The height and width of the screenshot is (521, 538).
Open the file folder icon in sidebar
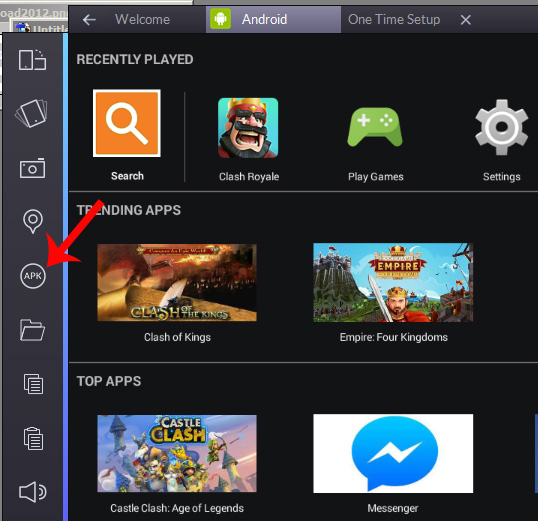pos(32,330)
